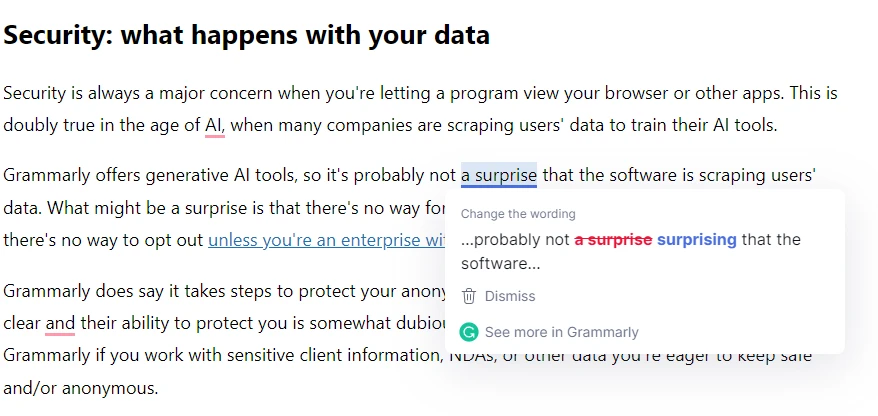Accept the blue 'surprising' replacement suggestion
The image size is (878, 416).
(x=697, y=240)
